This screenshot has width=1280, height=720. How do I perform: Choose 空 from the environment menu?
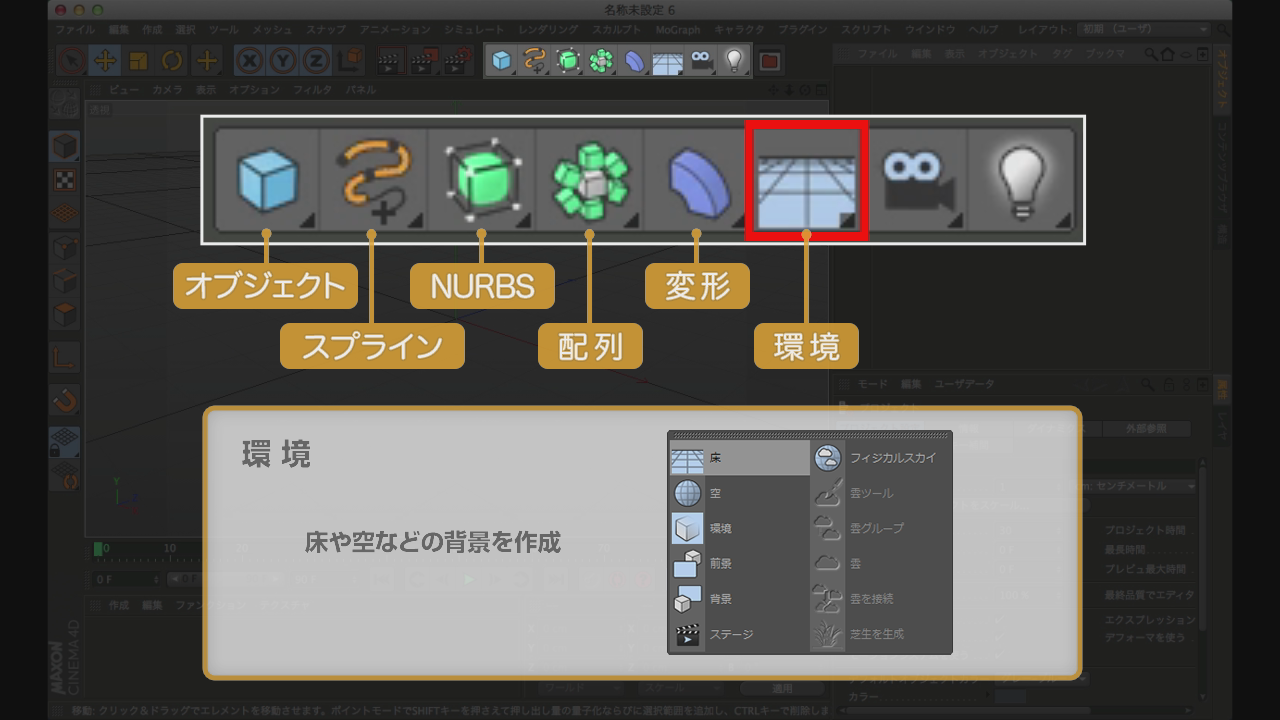pos(739,493)
